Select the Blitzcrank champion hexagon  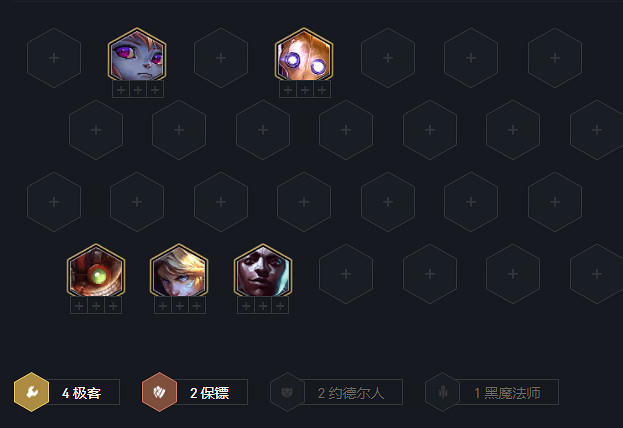click(x=304, y=54)
